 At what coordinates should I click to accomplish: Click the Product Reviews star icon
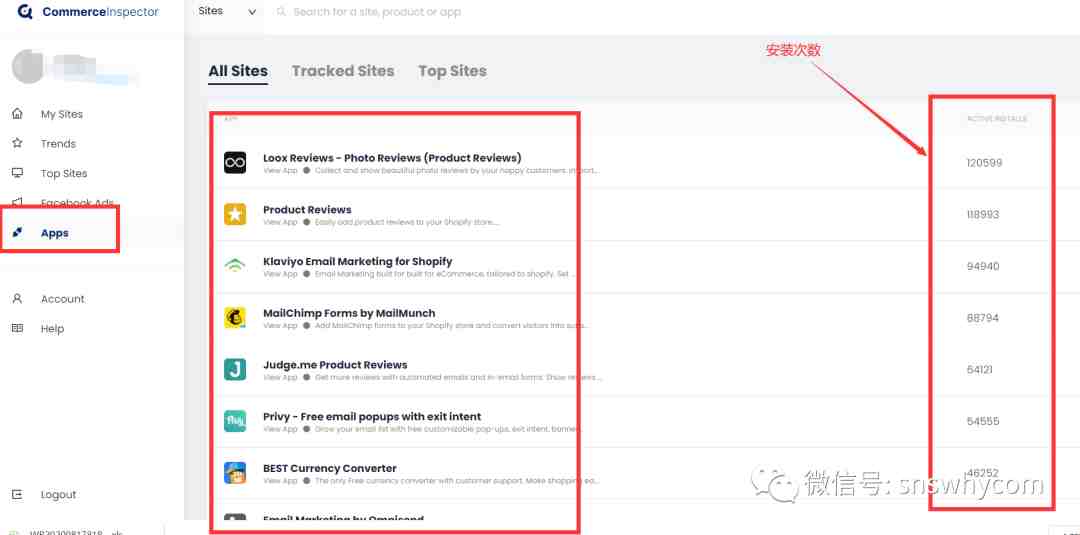[235, 214]
